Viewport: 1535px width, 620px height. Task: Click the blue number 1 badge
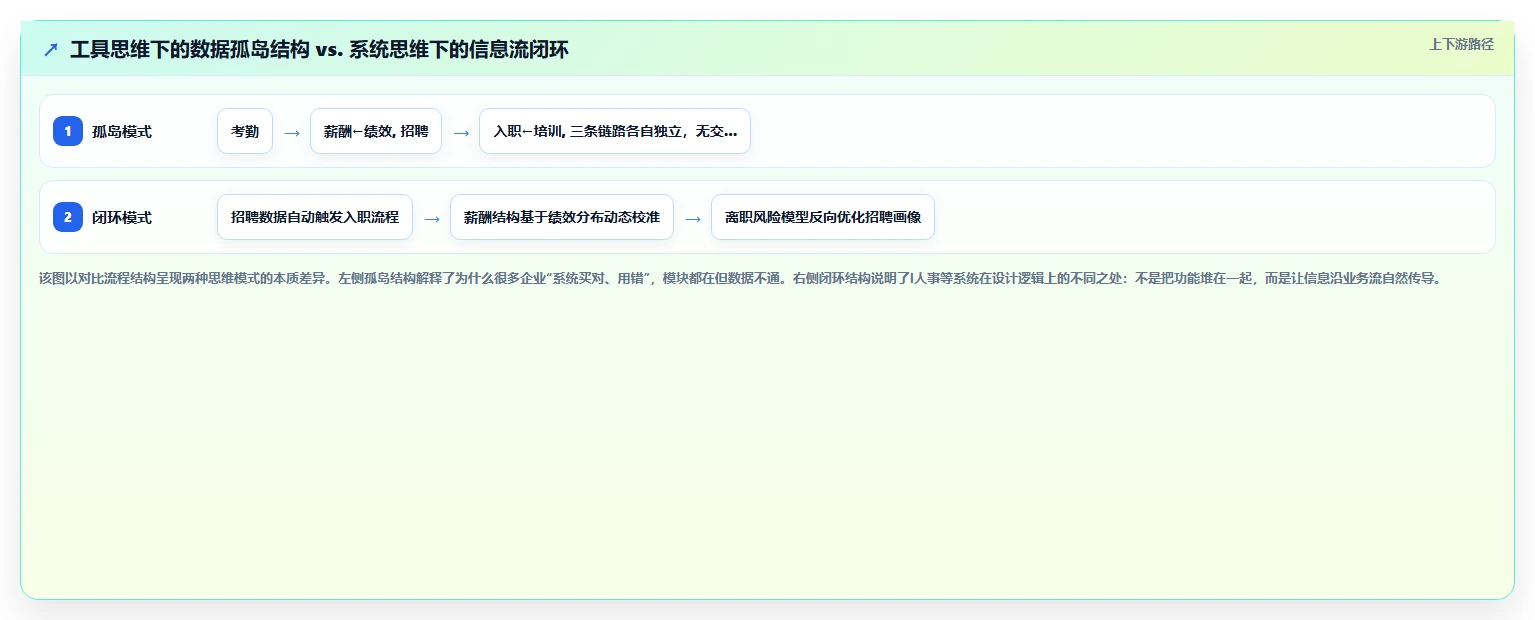tap(68, 131)
